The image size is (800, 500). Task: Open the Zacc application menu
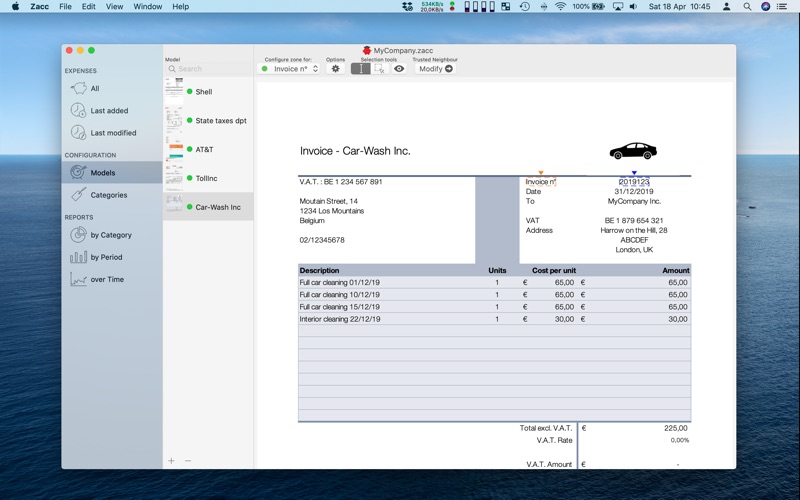point(39,6)
